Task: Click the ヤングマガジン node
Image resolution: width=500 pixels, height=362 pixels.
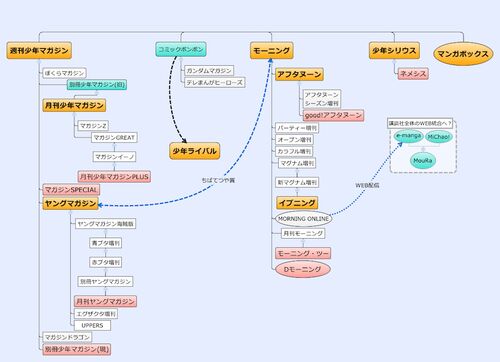Action: pyautogui.click(x=70, y=203)
